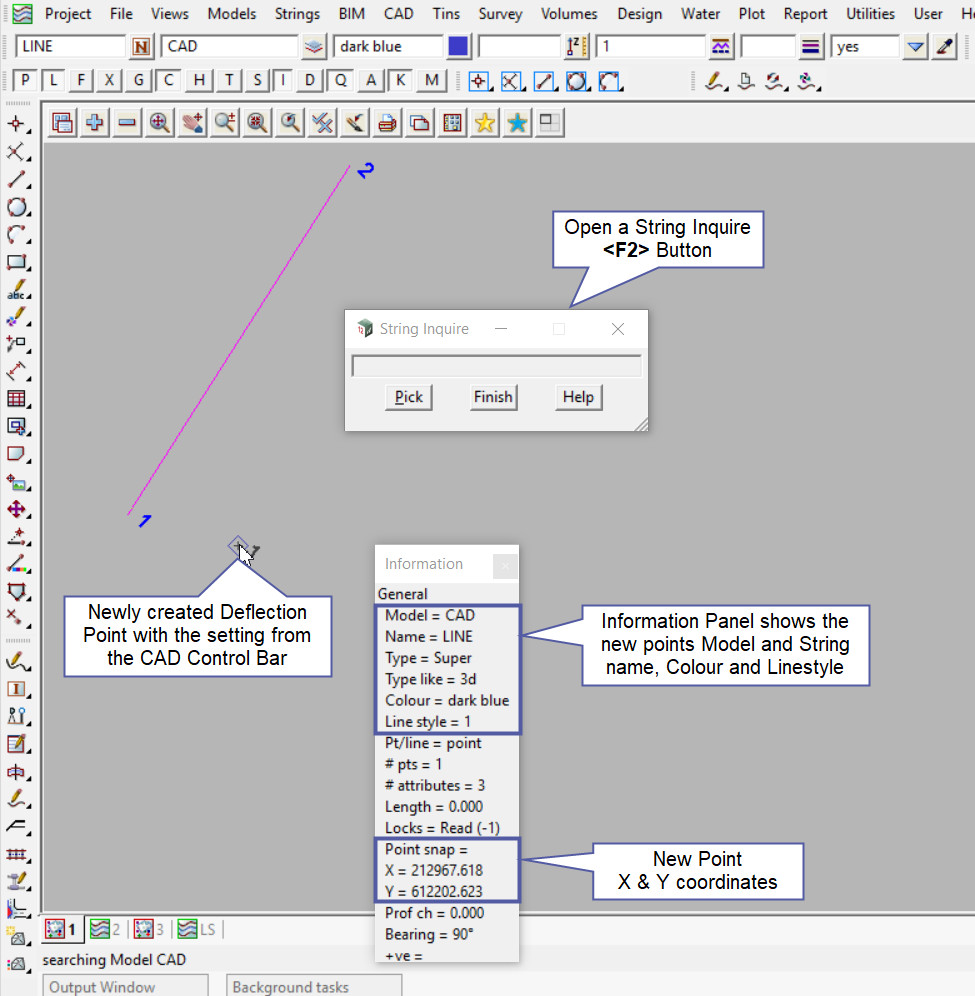The height and width of the screenshot is (996, 975).
Task: Open the eyedropper same-as picker
Action: tap(944, 47)
